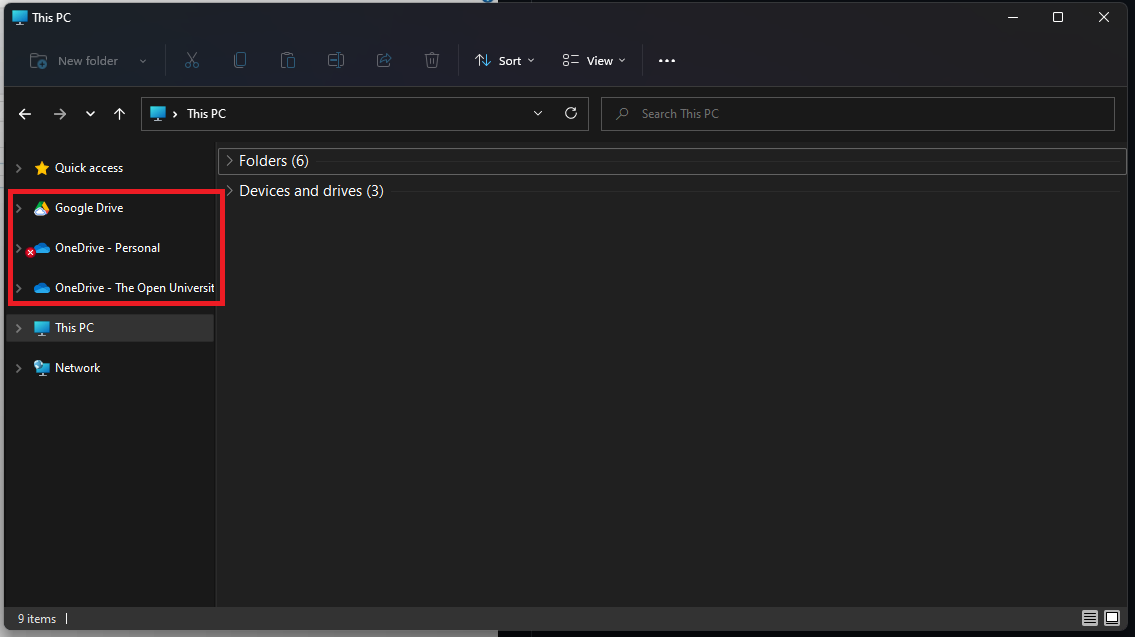
Task: Switch to Large thumbnails view in the status bar
Action: tap(1112, 618)
